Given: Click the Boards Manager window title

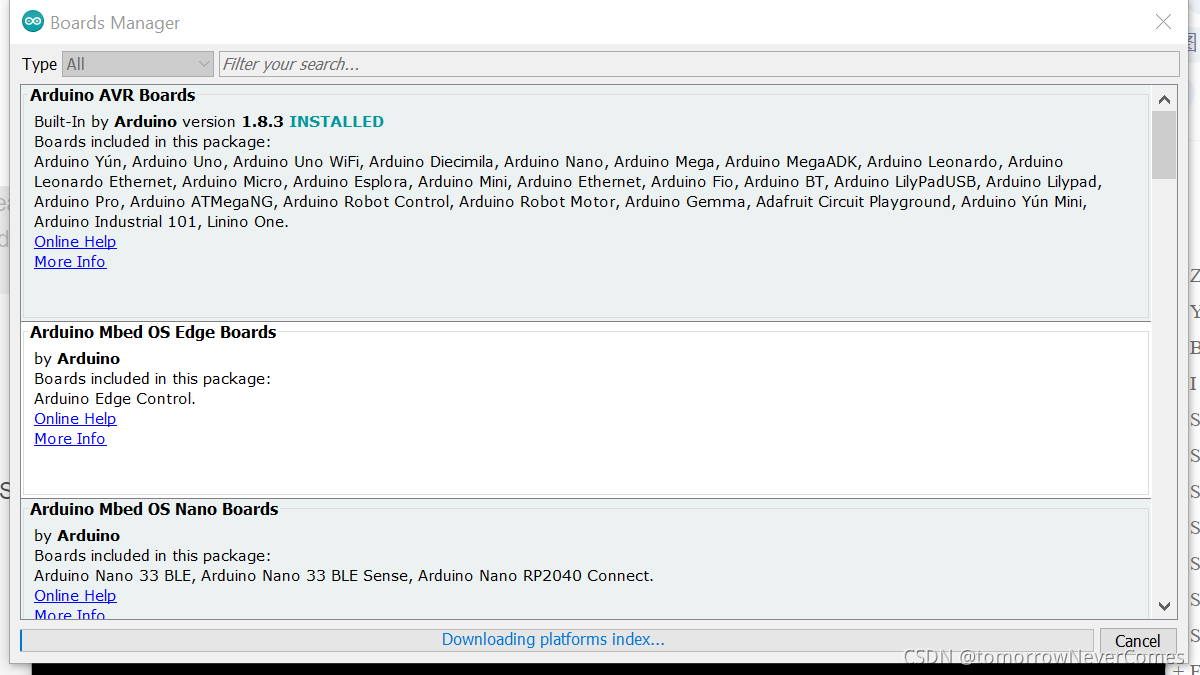Looking at the screenshot, I should tap(115, 22).
